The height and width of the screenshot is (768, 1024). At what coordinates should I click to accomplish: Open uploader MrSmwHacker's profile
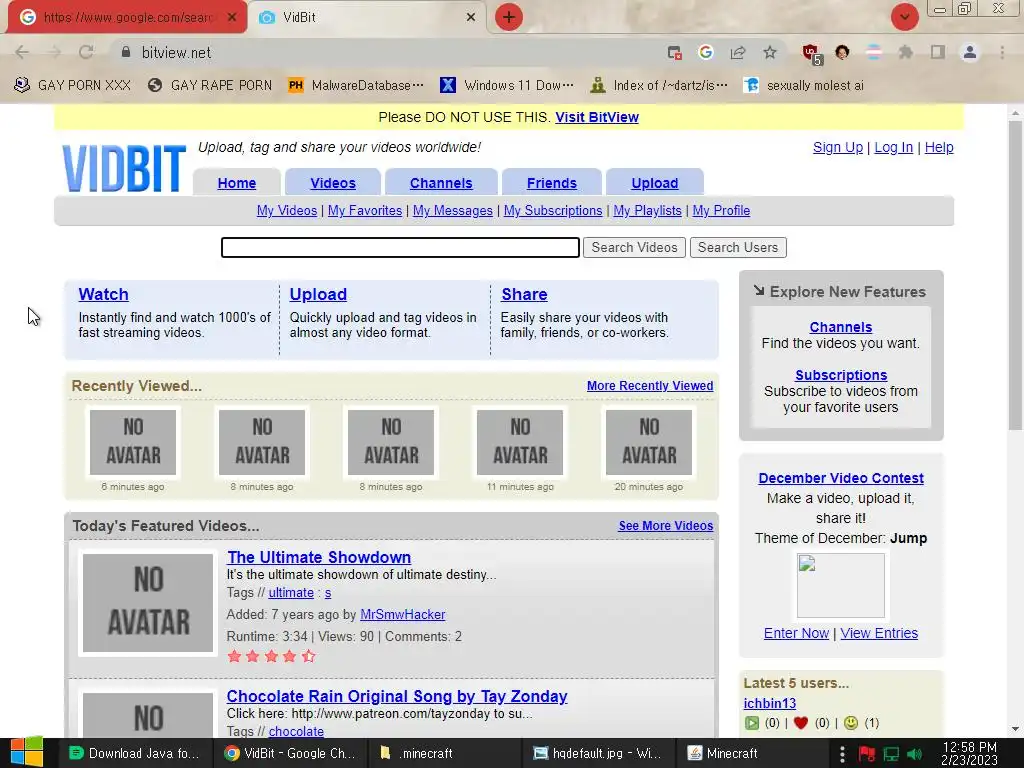pyautogui.click(x=402, y=615)
